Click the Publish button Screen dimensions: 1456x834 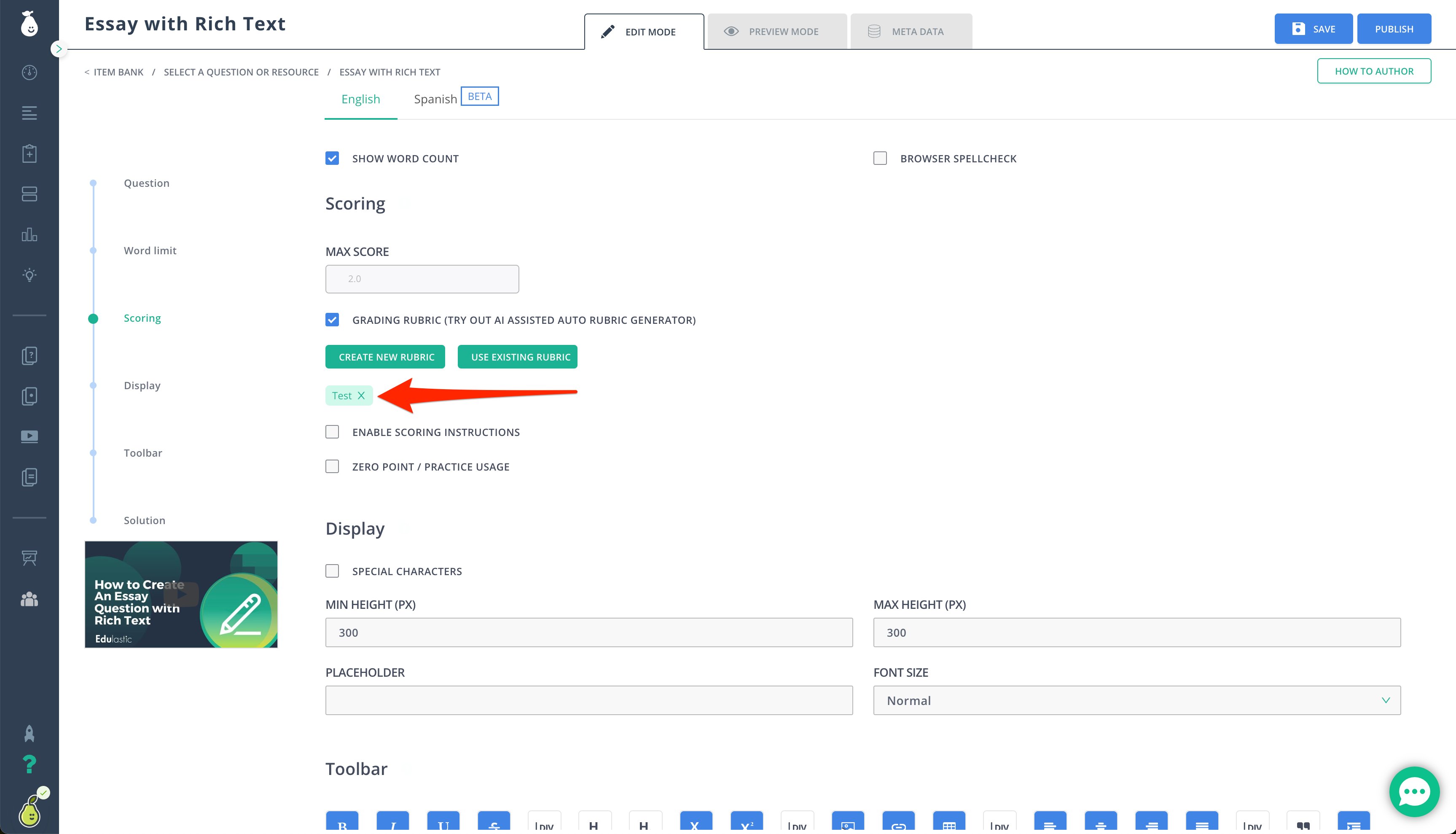click(1394, 29)
